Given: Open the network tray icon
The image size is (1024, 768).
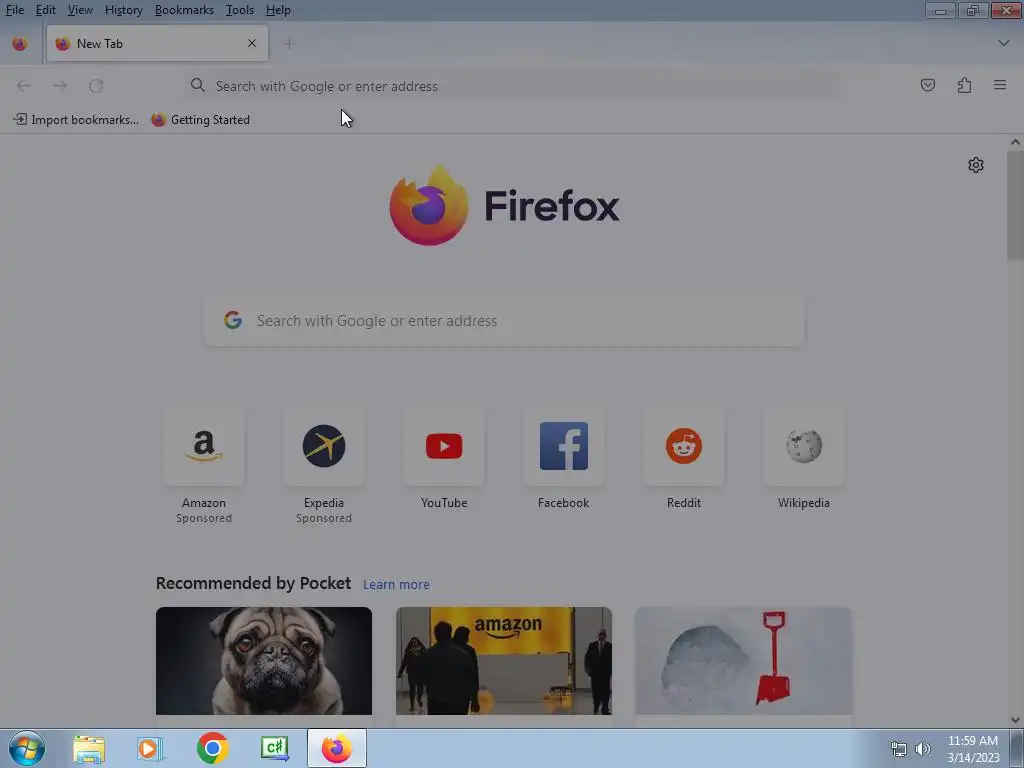Looking at the screenshot, I should (x=899, y=749).
